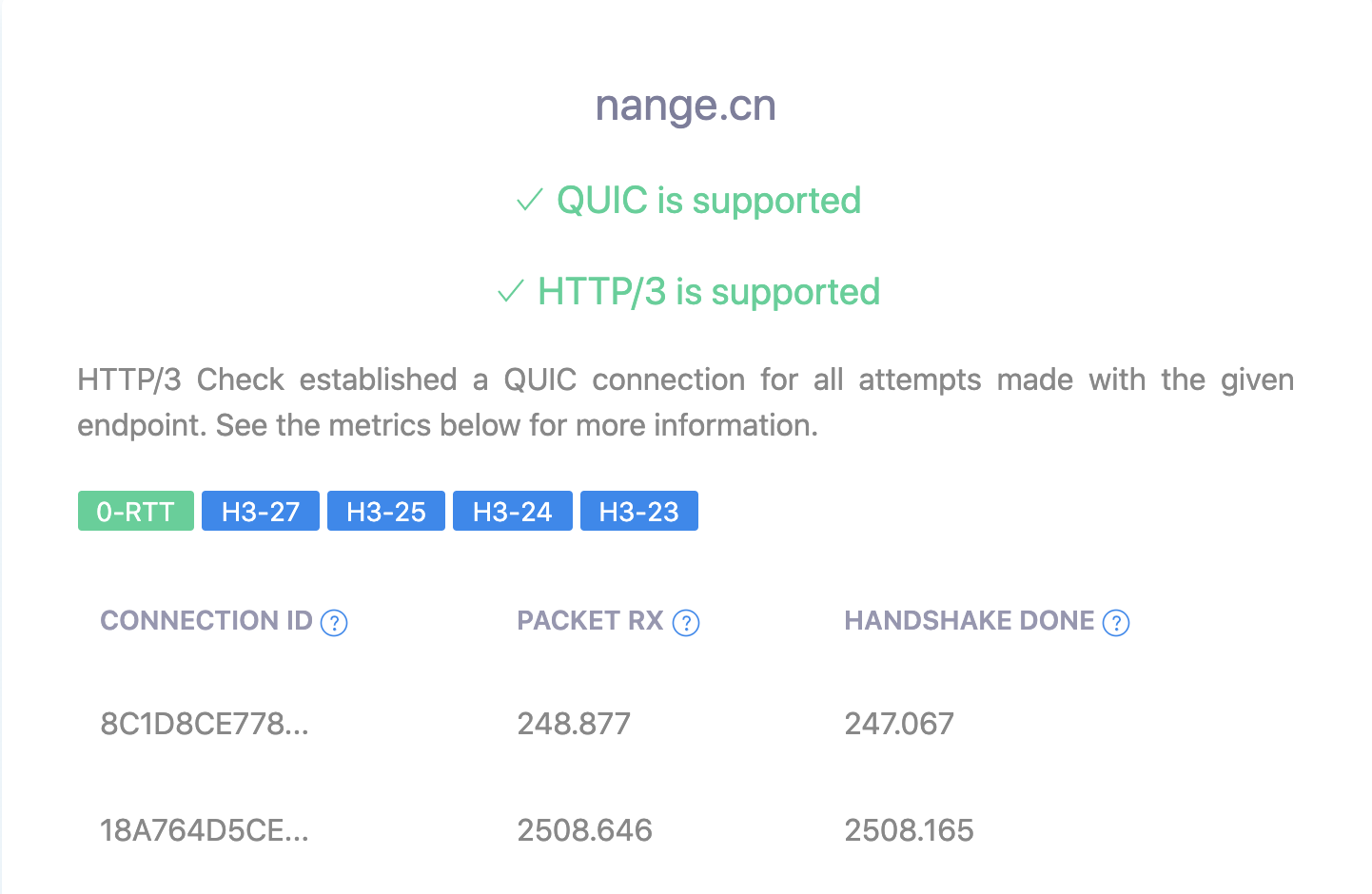
Task: Select the PACKET RX column header
Action: (x=590, y=621)
